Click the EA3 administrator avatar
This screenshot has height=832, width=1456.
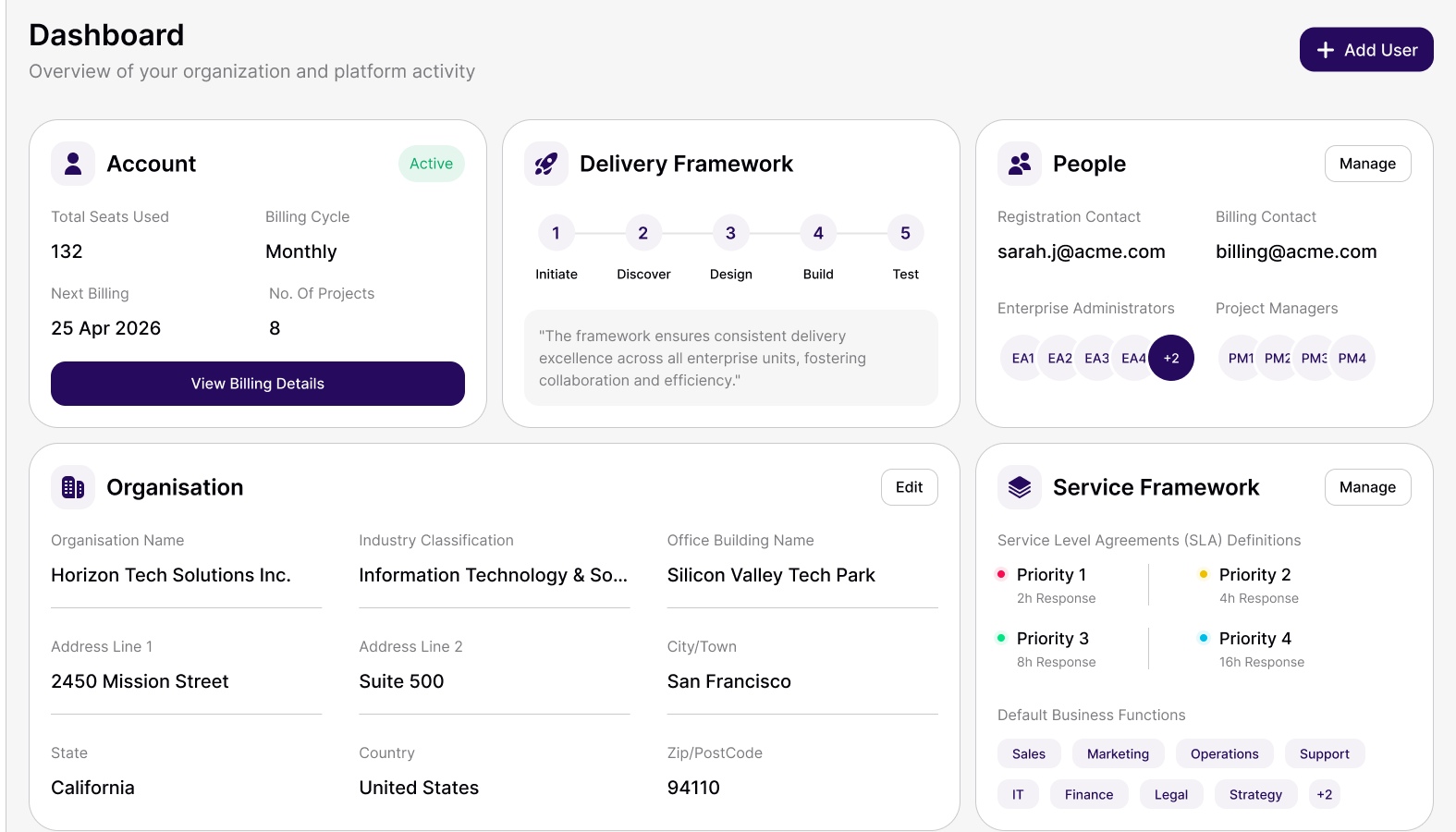coord(1096,358)
